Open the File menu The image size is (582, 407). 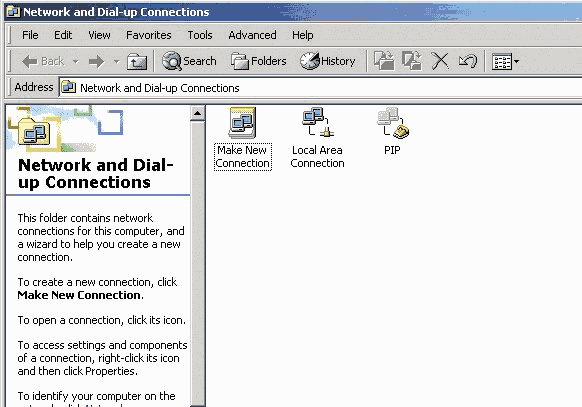[30, 35]
